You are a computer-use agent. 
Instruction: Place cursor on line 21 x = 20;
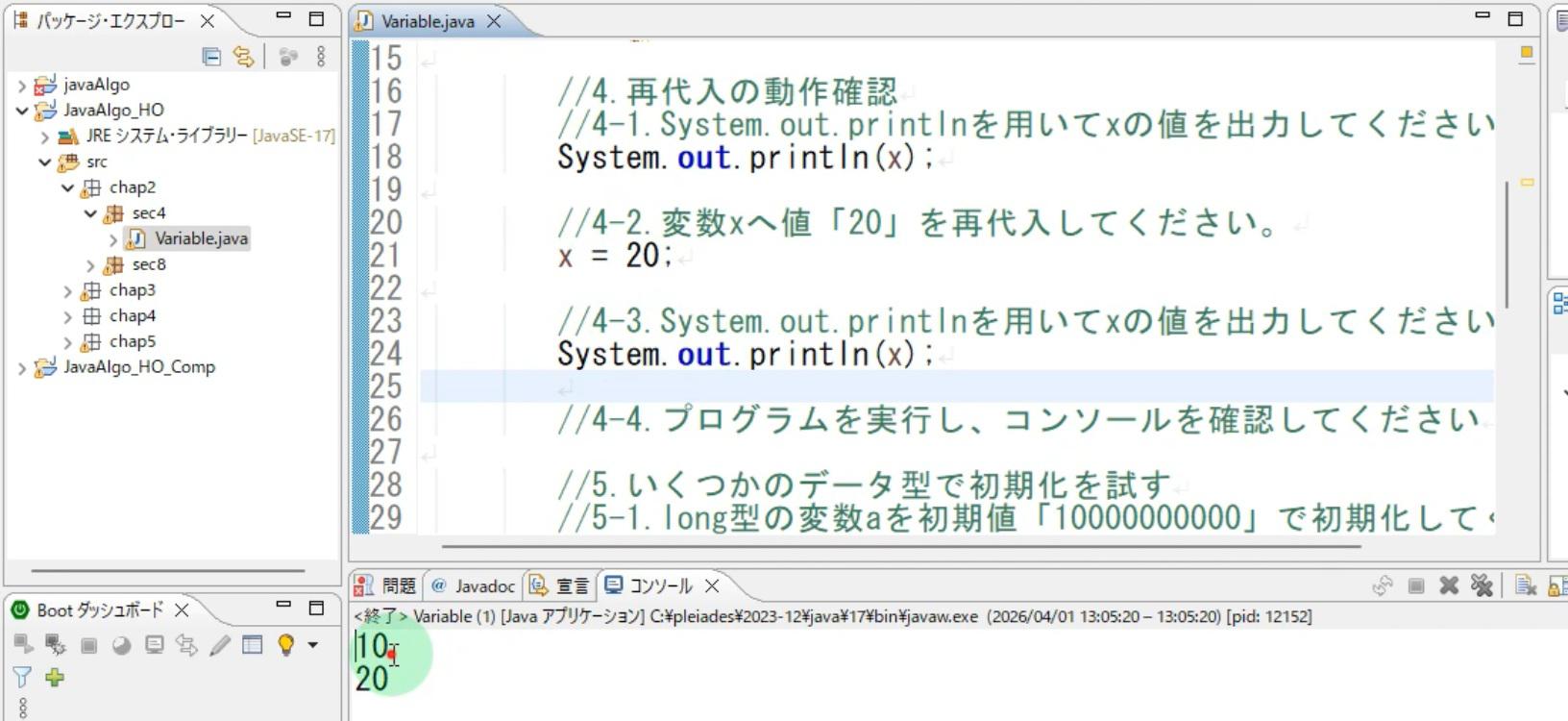pyautogui.click(x=615, y=256)
